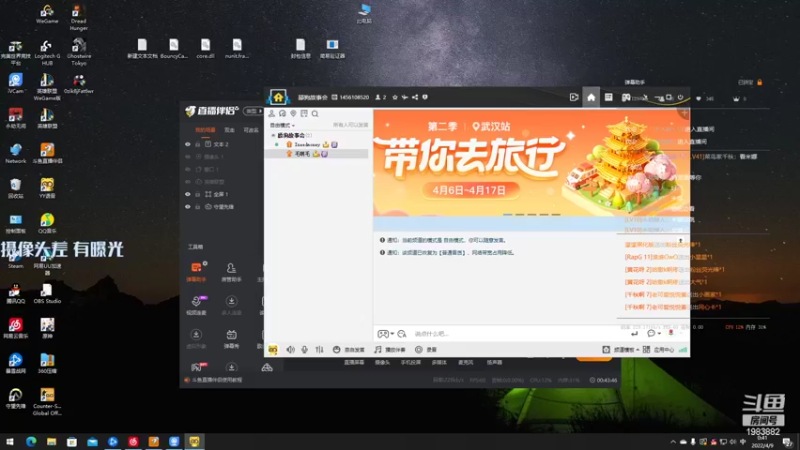
Task: Start 录音 recording in YY
Action: (426, 349)
